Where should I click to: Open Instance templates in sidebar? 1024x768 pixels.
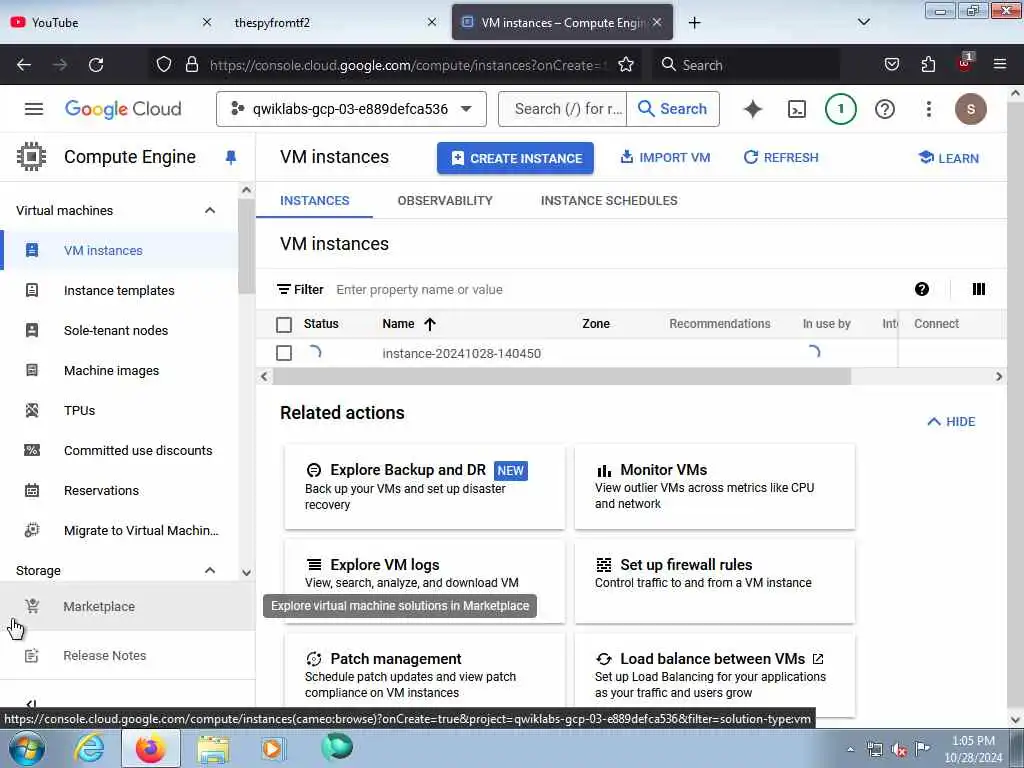(x=119, y=291)
